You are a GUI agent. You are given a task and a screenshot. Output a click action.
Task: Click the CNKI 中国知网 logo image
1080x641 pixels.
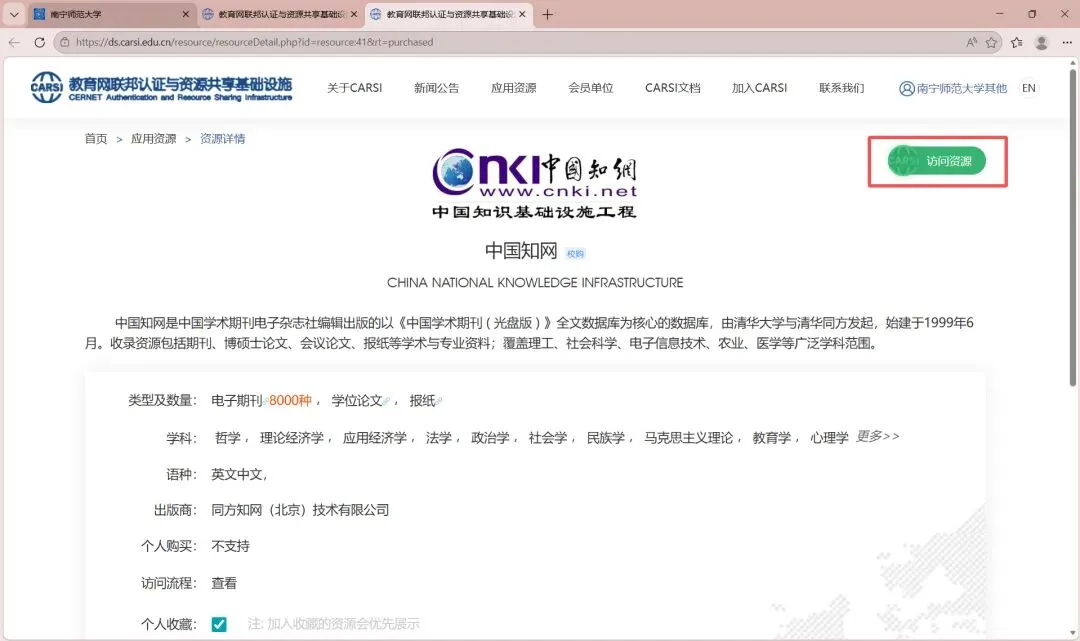tap(534, 183)
